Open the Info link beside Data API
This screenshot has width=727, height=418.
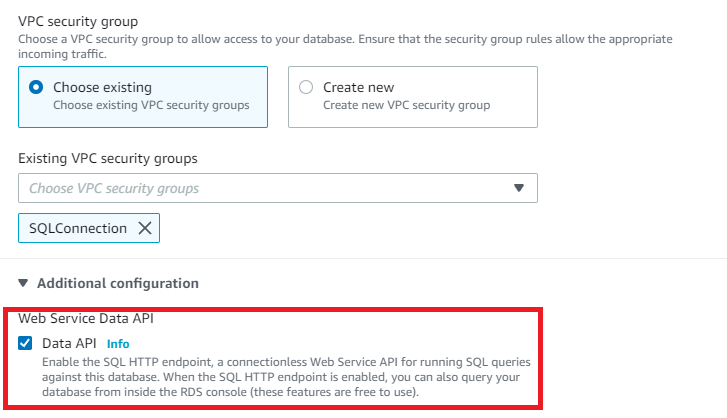pyautogui.click(x=118, y=344)
